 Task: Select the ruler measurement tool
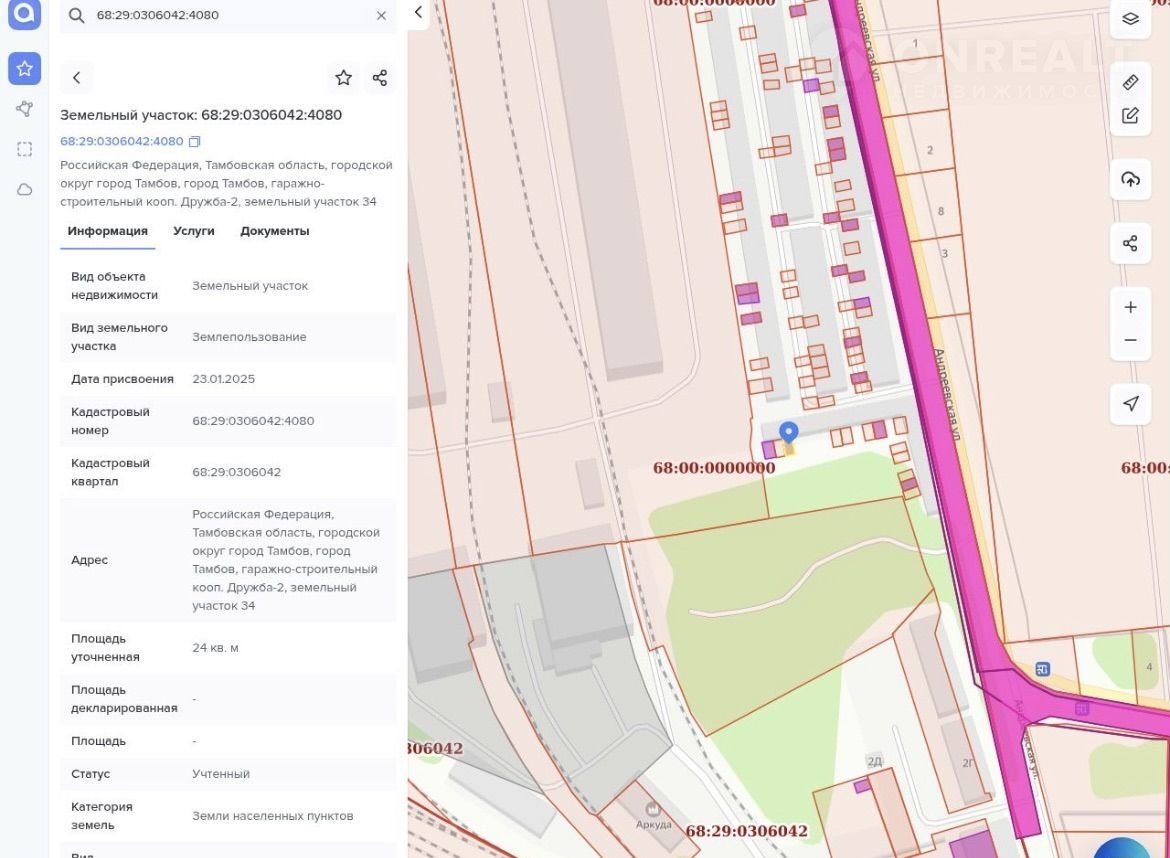pyautogui.click(x=1130, y=82)
